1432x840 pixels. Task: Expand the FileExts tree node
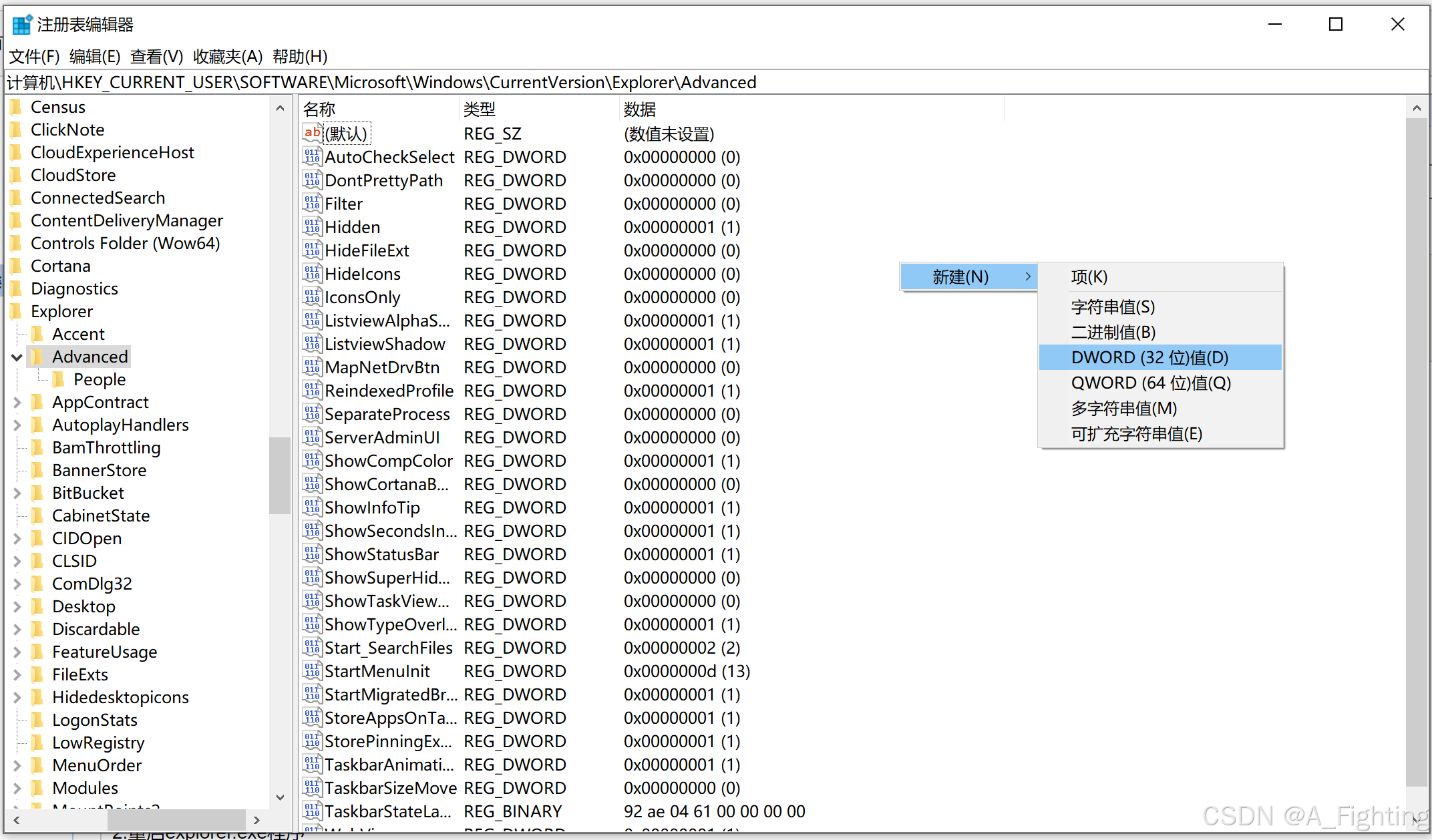17,675
